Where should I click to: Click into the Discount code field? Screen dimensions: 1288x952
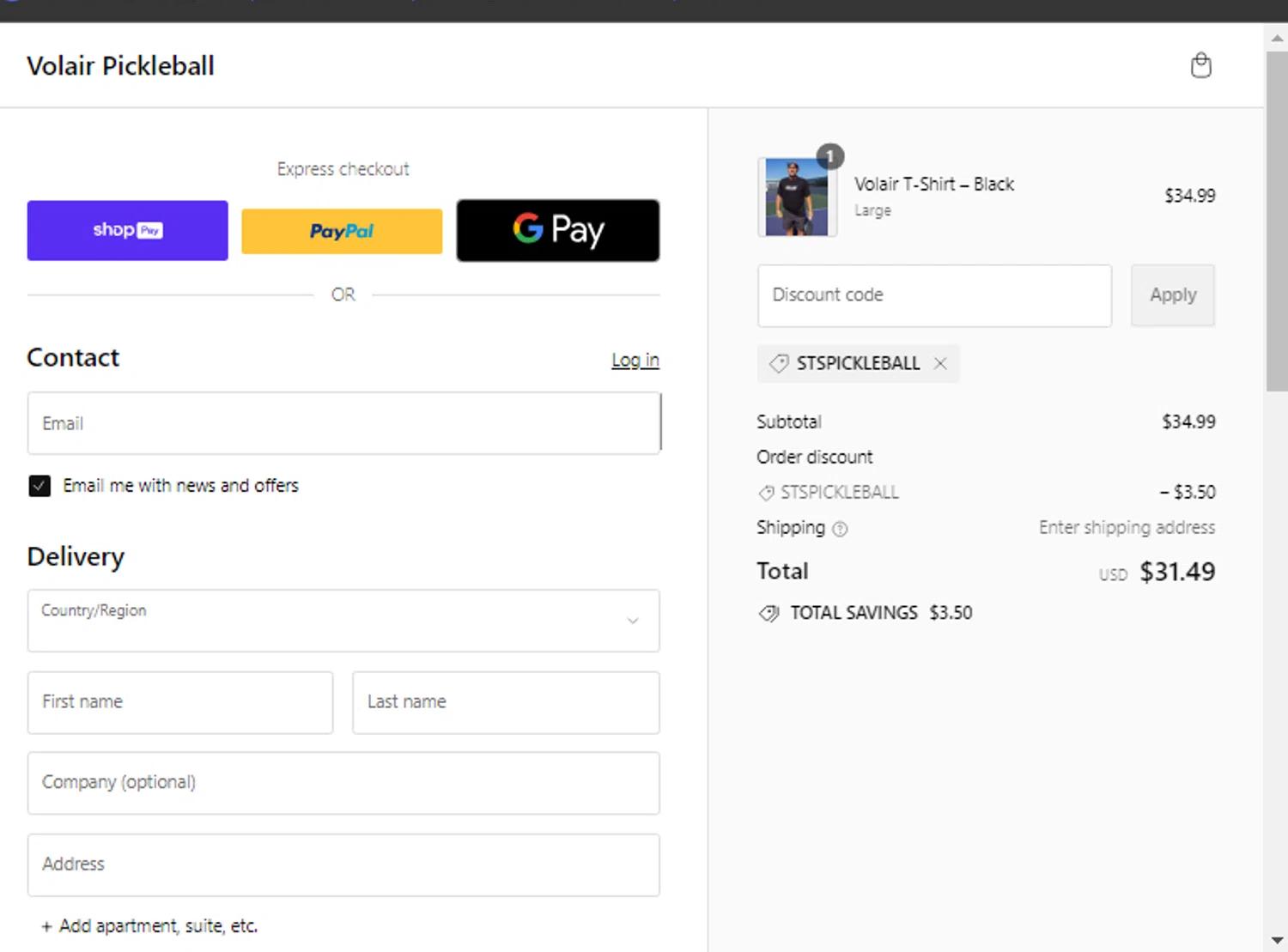(x=934, y=295)
